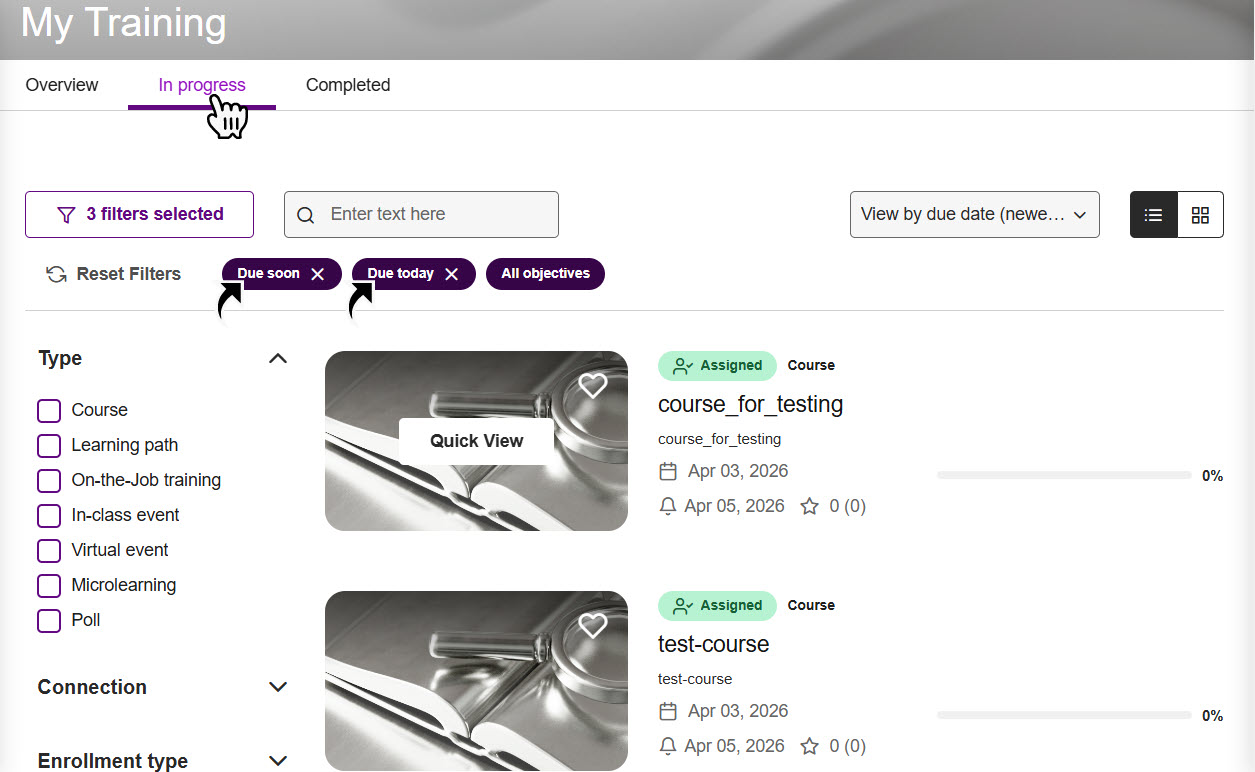Open the Overview tab

(x=62, y=85)
